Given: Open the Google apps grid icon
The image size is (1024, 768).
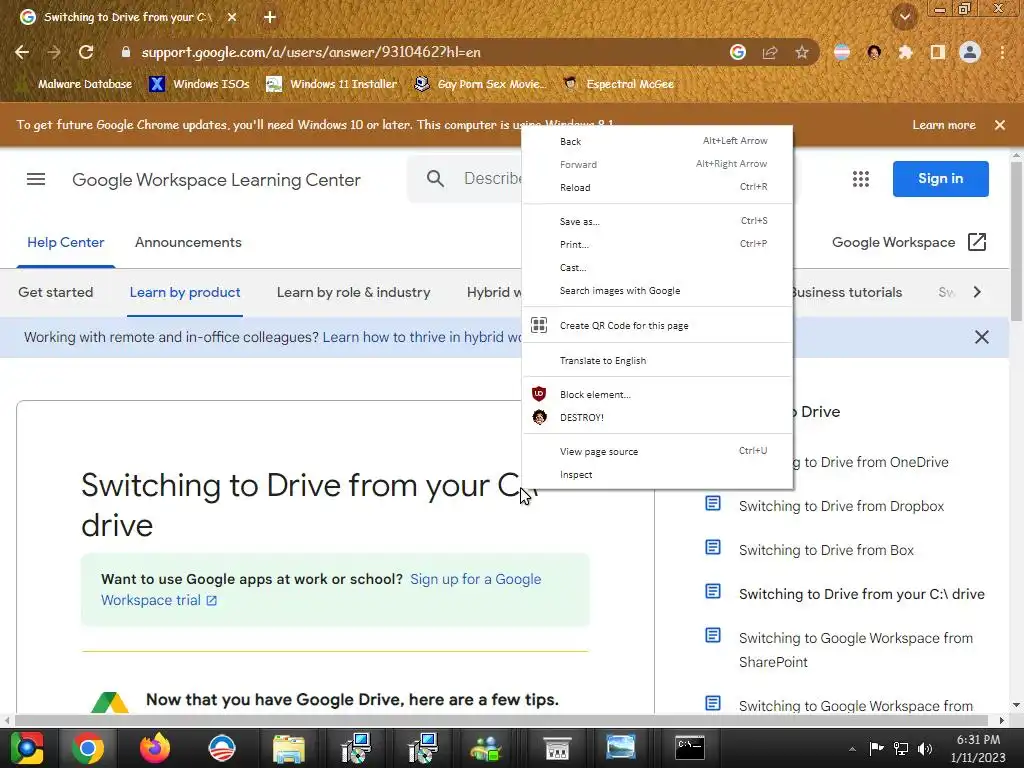Looking at the screenshot, I should 861,179.
